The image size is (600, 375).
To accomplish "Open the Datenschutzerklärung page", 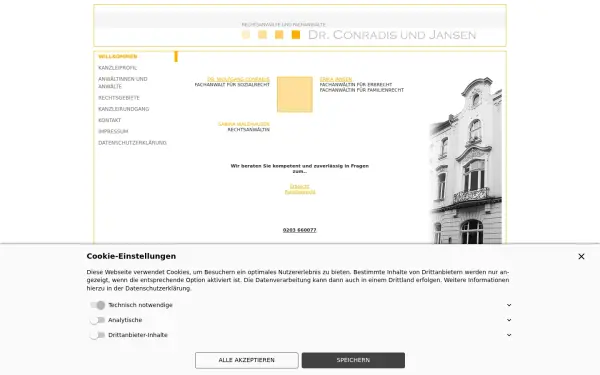I will (x=132, y=143).
